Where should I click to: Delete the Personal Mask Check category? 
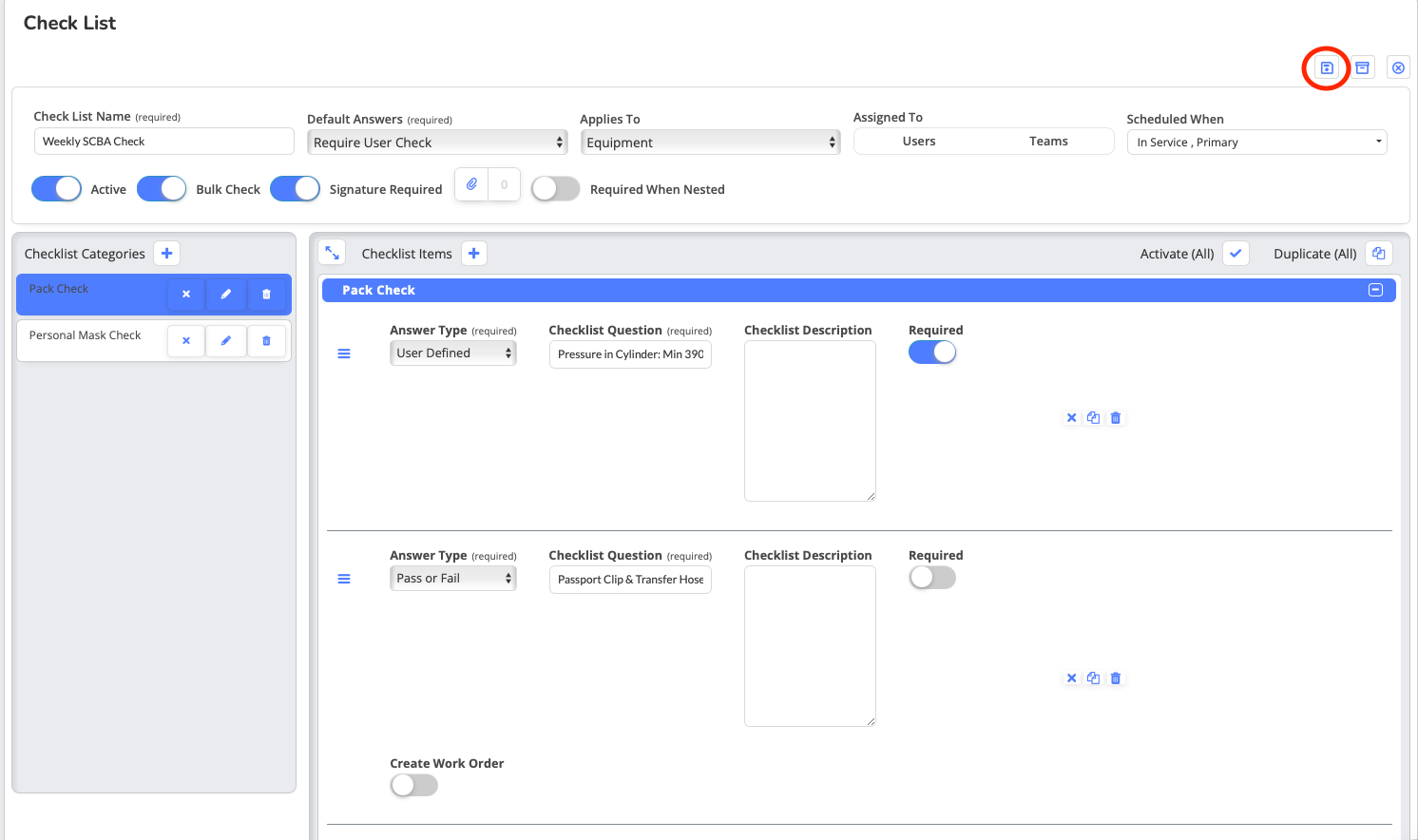pyautogui.click(x=266, y=341)
